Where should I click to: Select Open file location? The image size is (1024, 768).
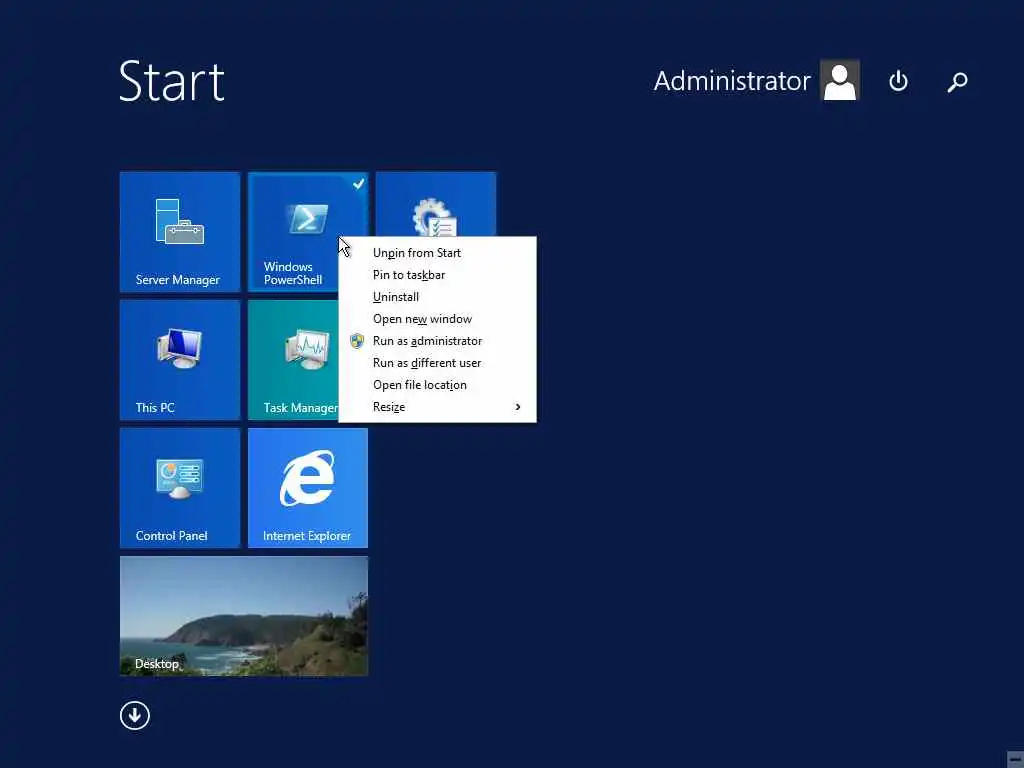[x=438, y=385]
